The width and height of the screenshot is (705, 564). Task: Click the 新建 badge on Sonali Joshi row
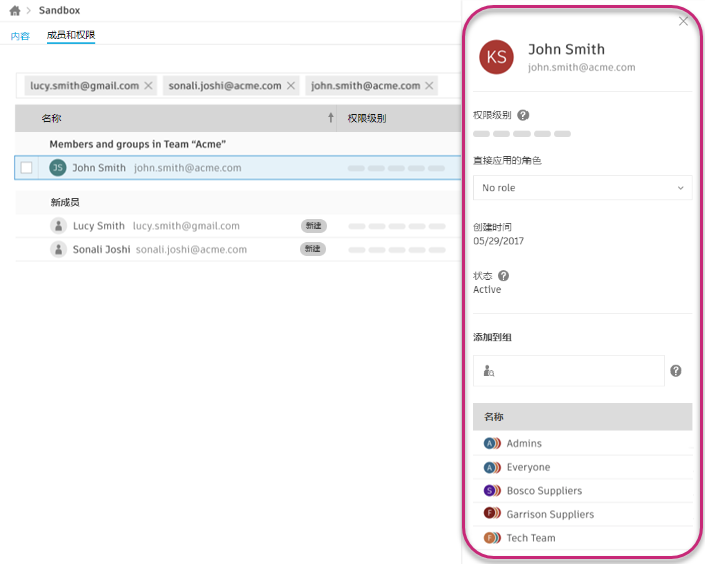coord(312,249)
